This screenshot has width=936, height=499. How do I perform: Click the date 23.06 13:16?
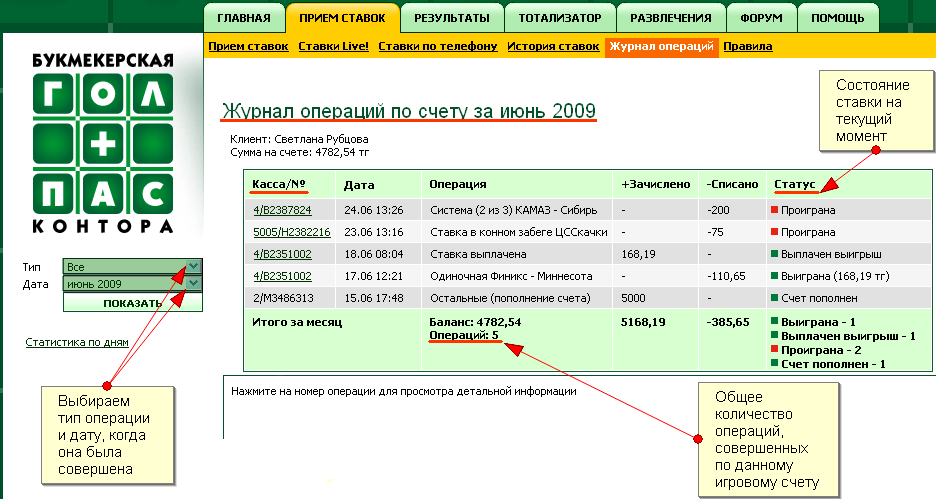coord(374,232)
